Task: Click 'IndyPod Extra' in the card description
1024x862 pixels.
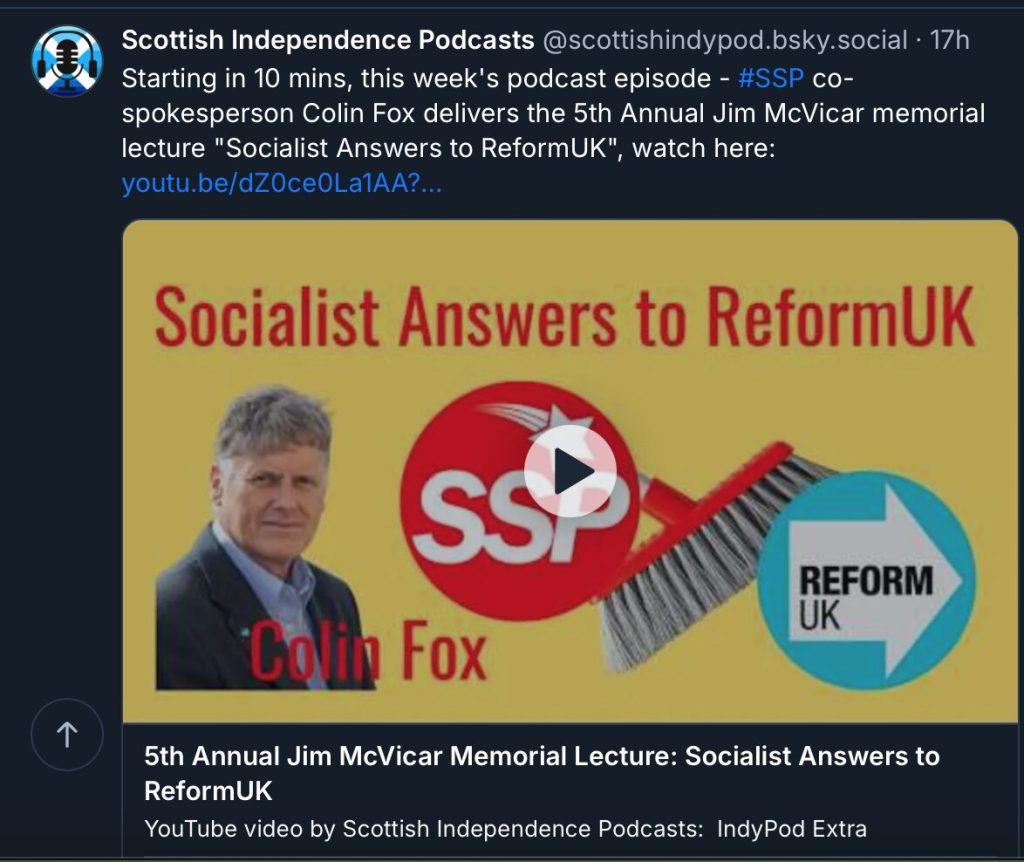Action: tap(792, 829)
